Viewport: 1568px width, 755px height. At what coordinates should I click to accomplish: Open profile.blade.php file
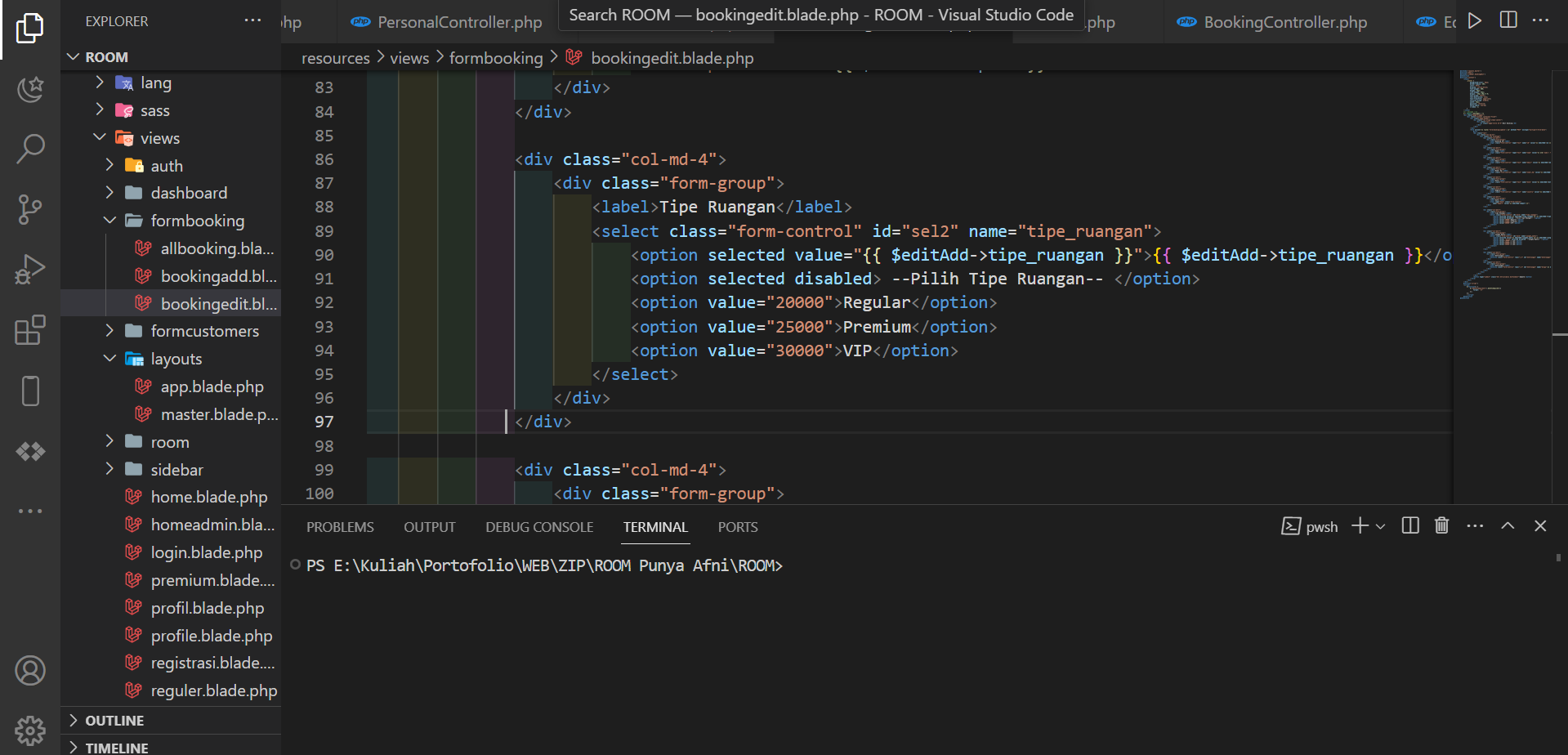pos(171,636)
